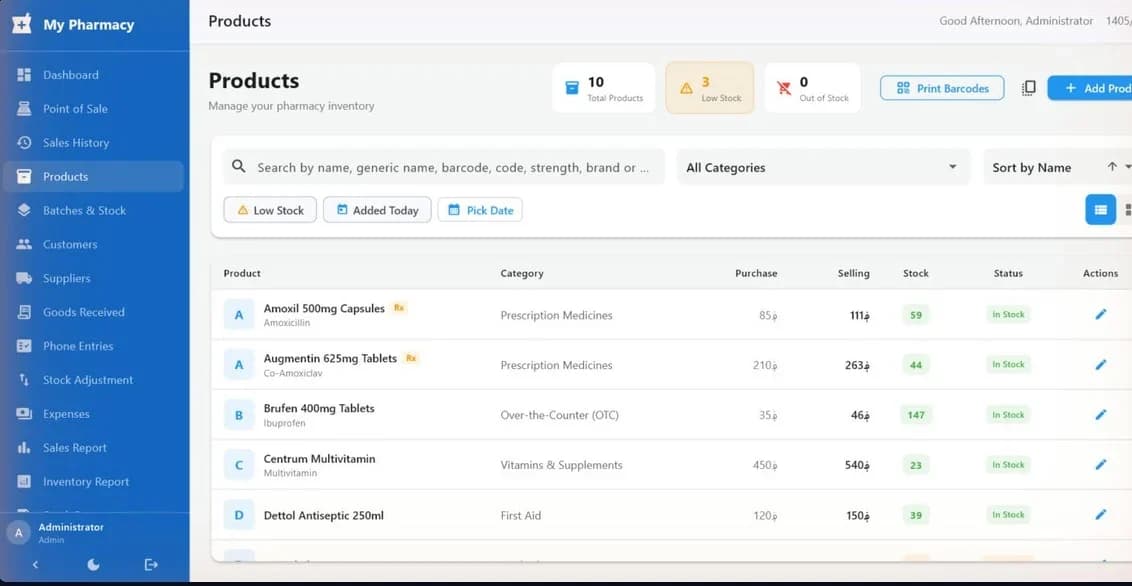Image resolution: width=1132 pixels, height=586 pixels.
Task: Click the Add Product button
Action: [x=1090, y=88]
